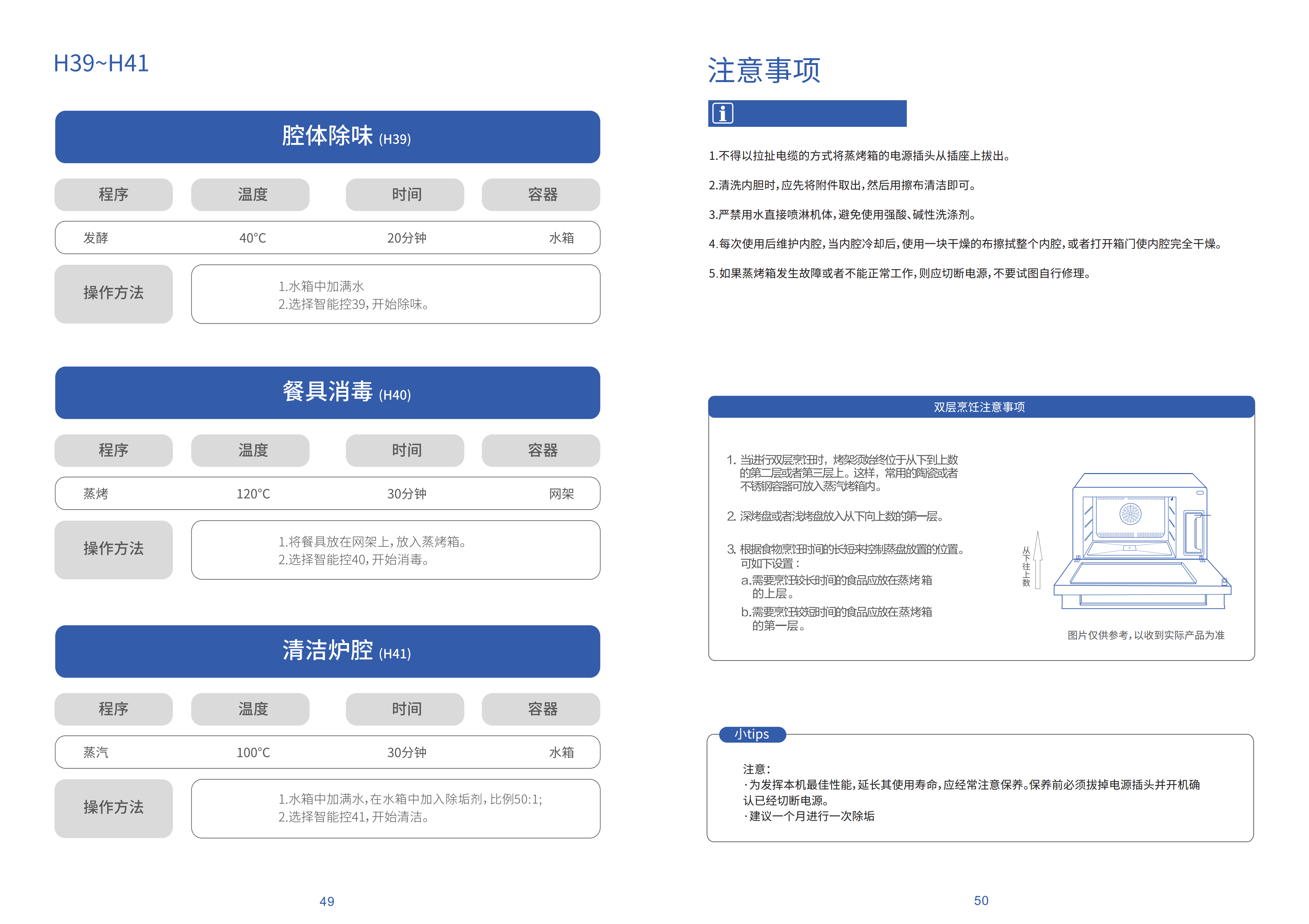Click the 清洁炉腔 (H41) header banner

[x=327, y=651]
